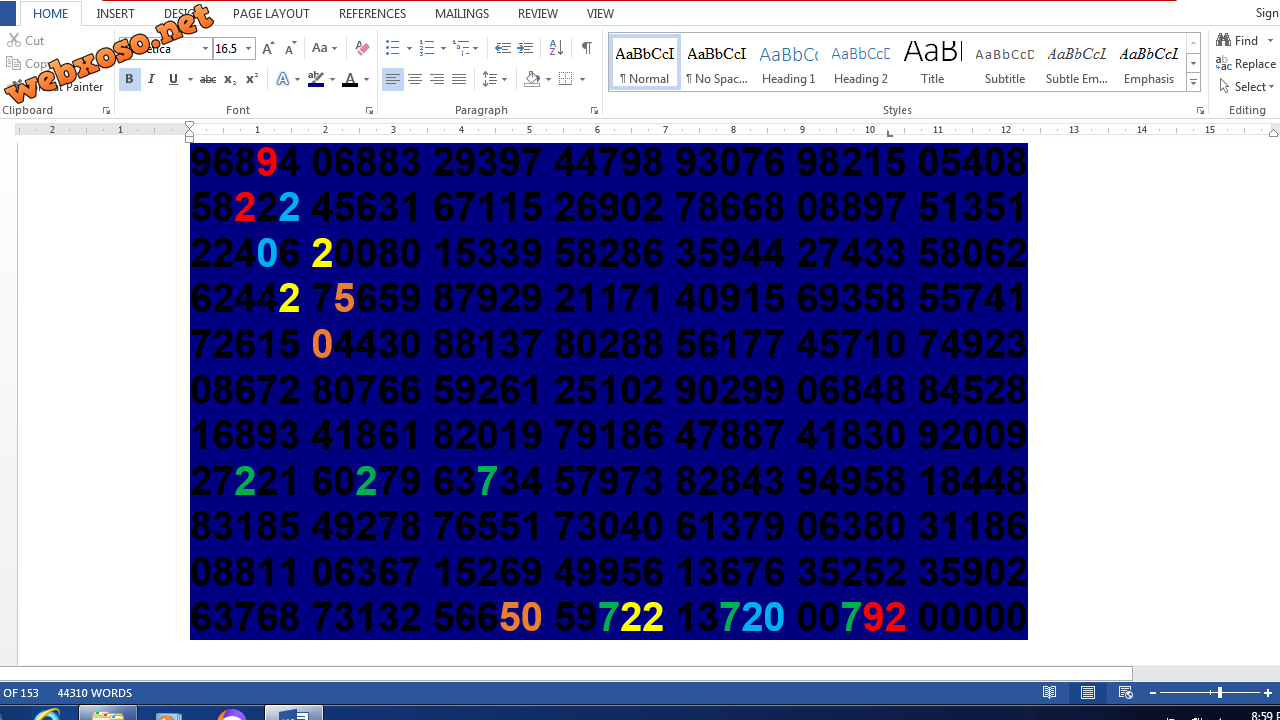Toggle italic formatting
Image resolution: width=1280 pixels, height=720 pixels.
(151, 79)
